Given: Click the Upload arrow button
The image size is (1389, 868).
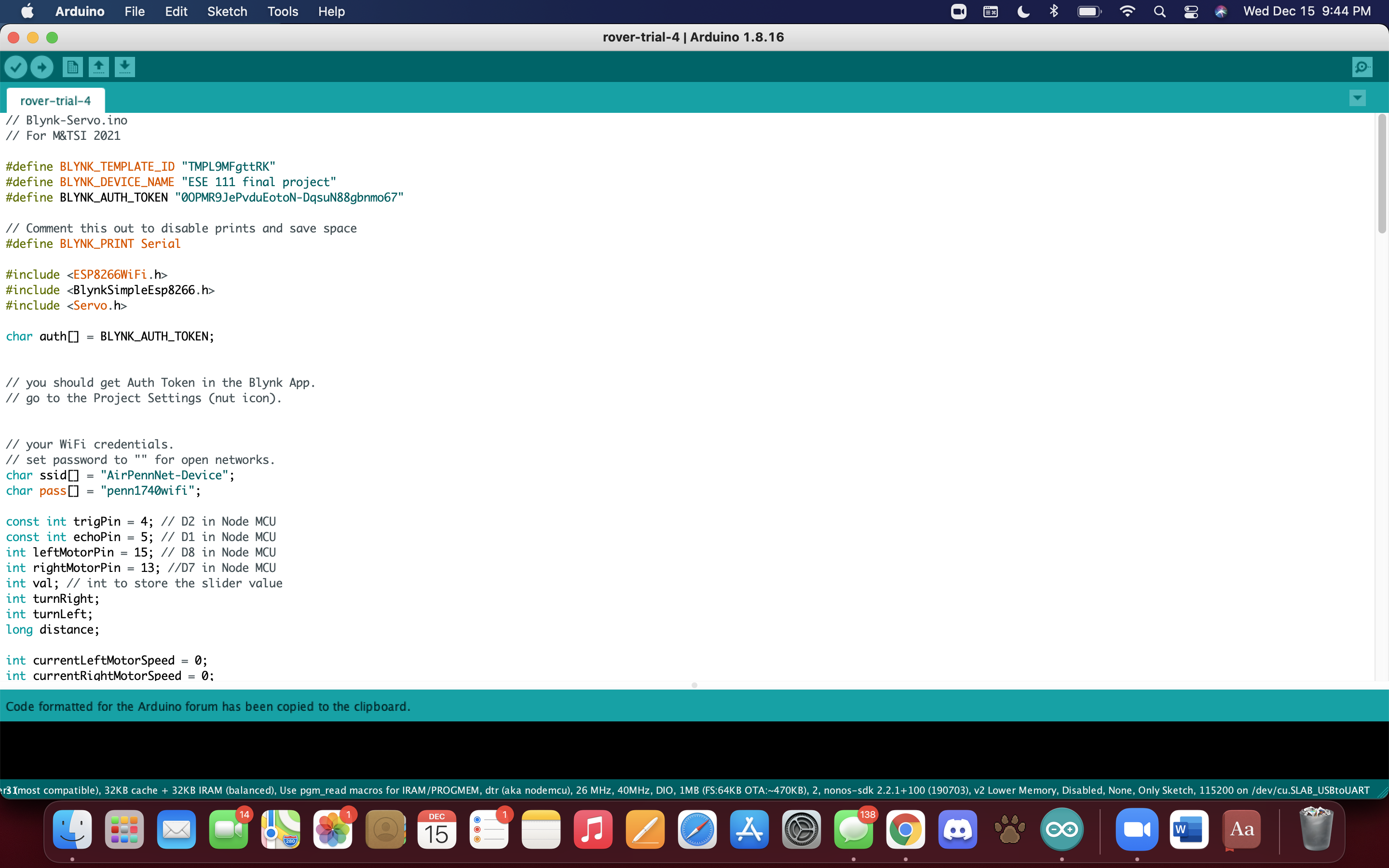Looking at the screenshot, I should [x=42, y=67].
